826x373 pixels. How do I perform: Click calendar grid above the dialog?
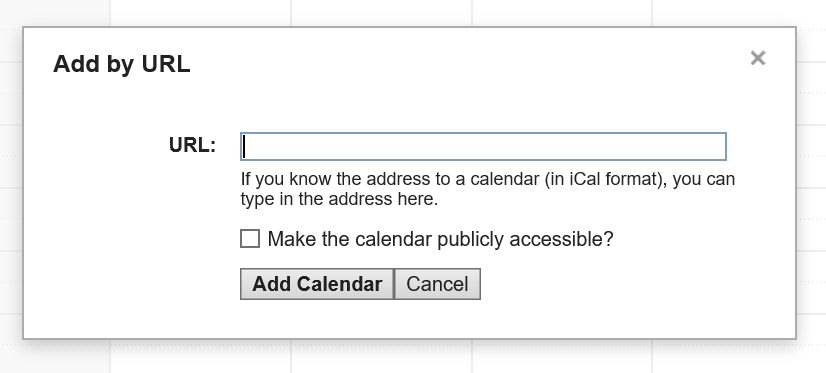(x=411, y=12)
